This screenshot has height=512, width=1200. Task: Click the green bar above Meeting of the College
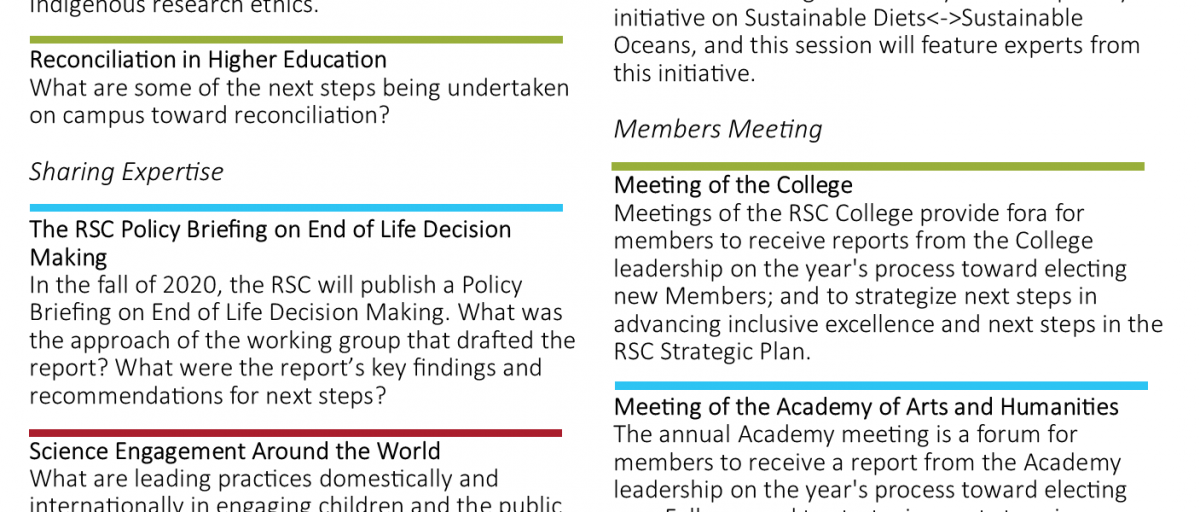(x=878, y=166)
